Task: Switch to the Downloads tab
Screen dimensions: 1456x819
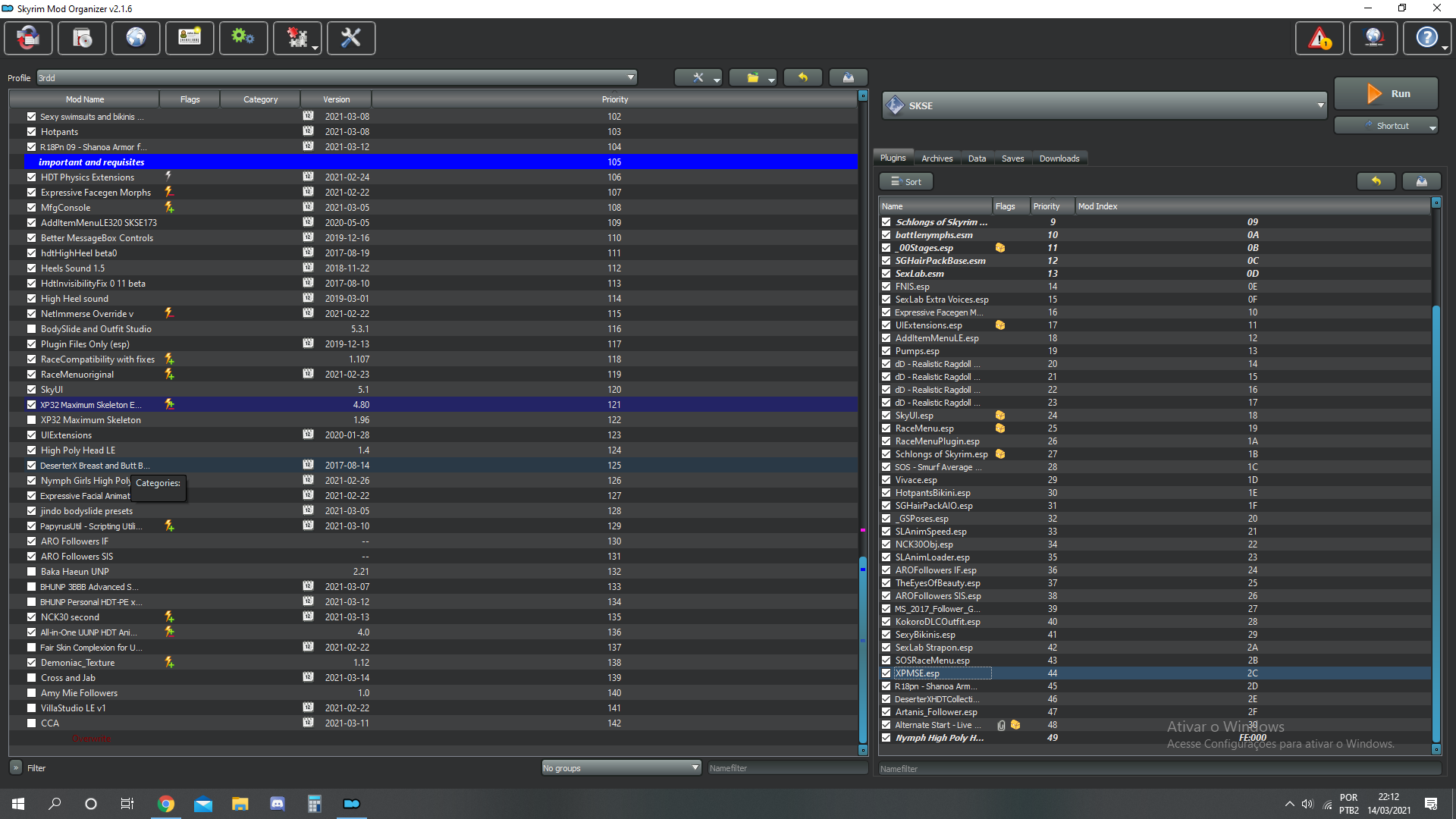Action: [x=1059, y=158]
